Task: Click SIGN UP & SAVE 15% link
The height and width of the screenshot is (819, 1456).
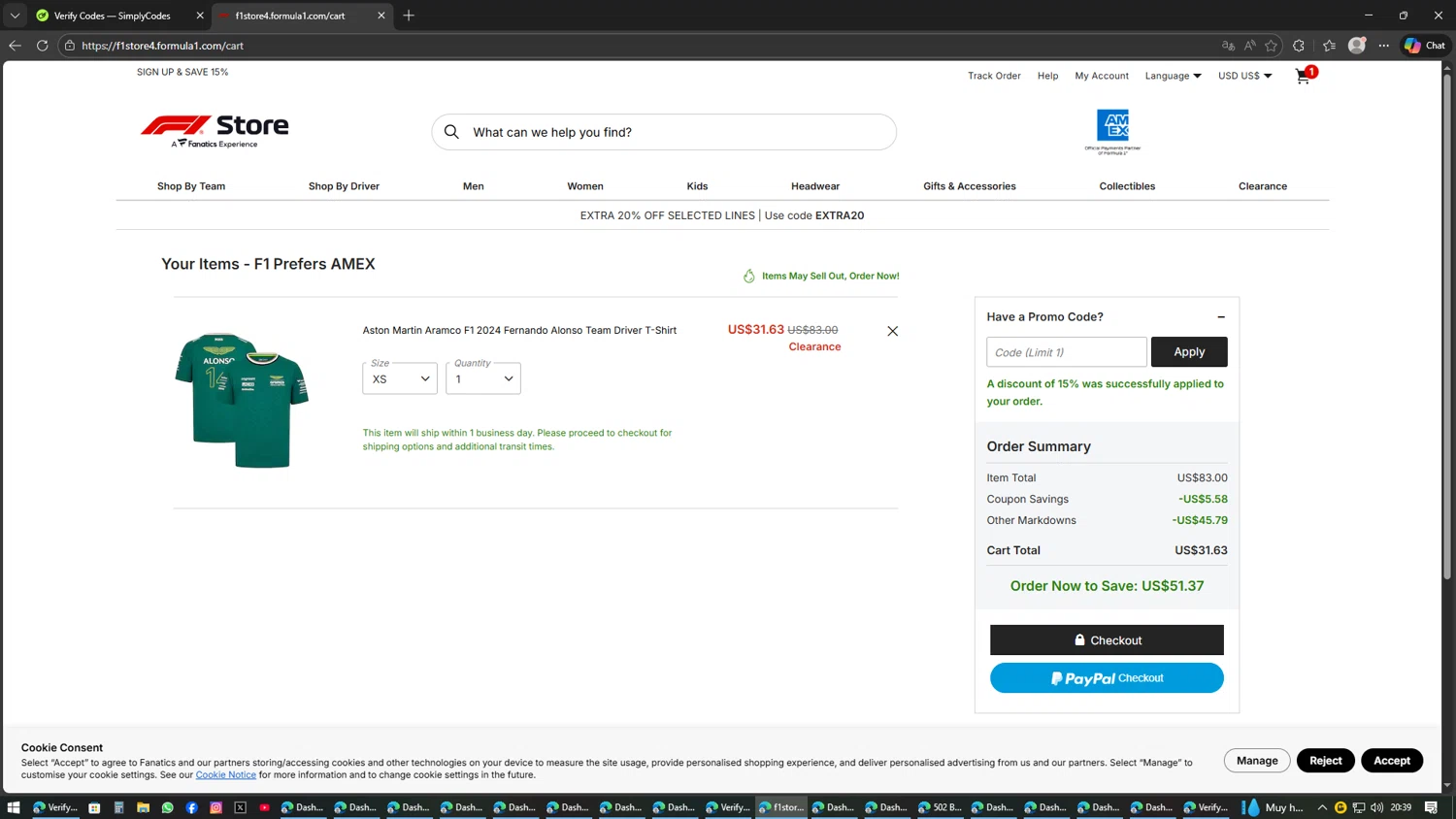Action: pos(182,72)
